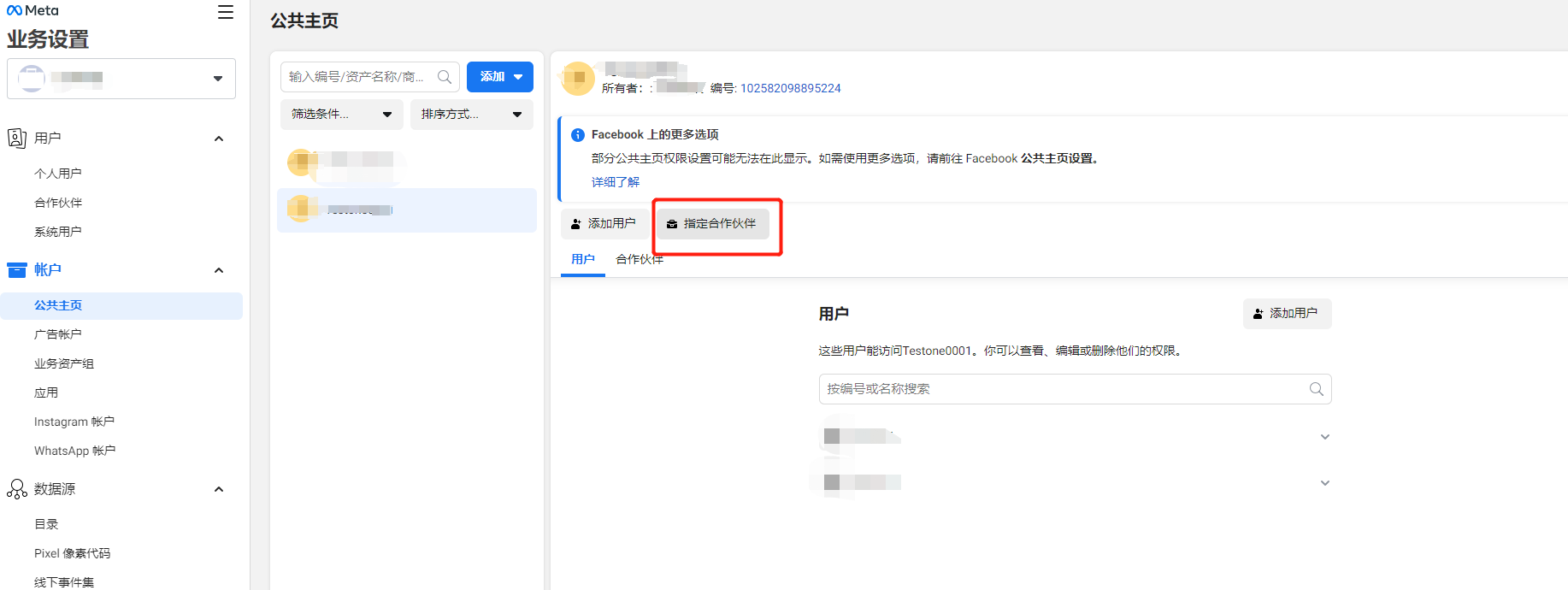Open 线下事件集 in the sidebar

(64, 582)
